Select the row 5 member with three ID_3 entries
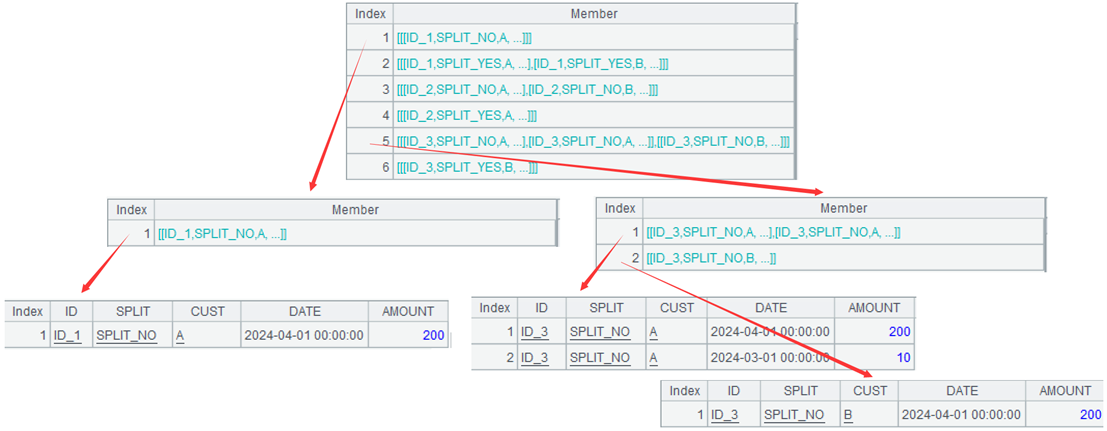Image resolution: width=1107 pixels, height=431 pixels. pos(593,142)
